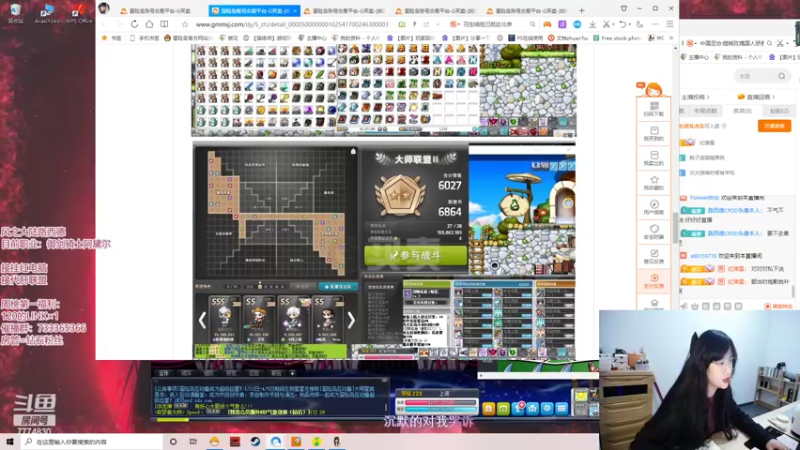Show previous character card with left arrow
The image size is (800, 450).
pyautogui.click(x=203, y=320)
